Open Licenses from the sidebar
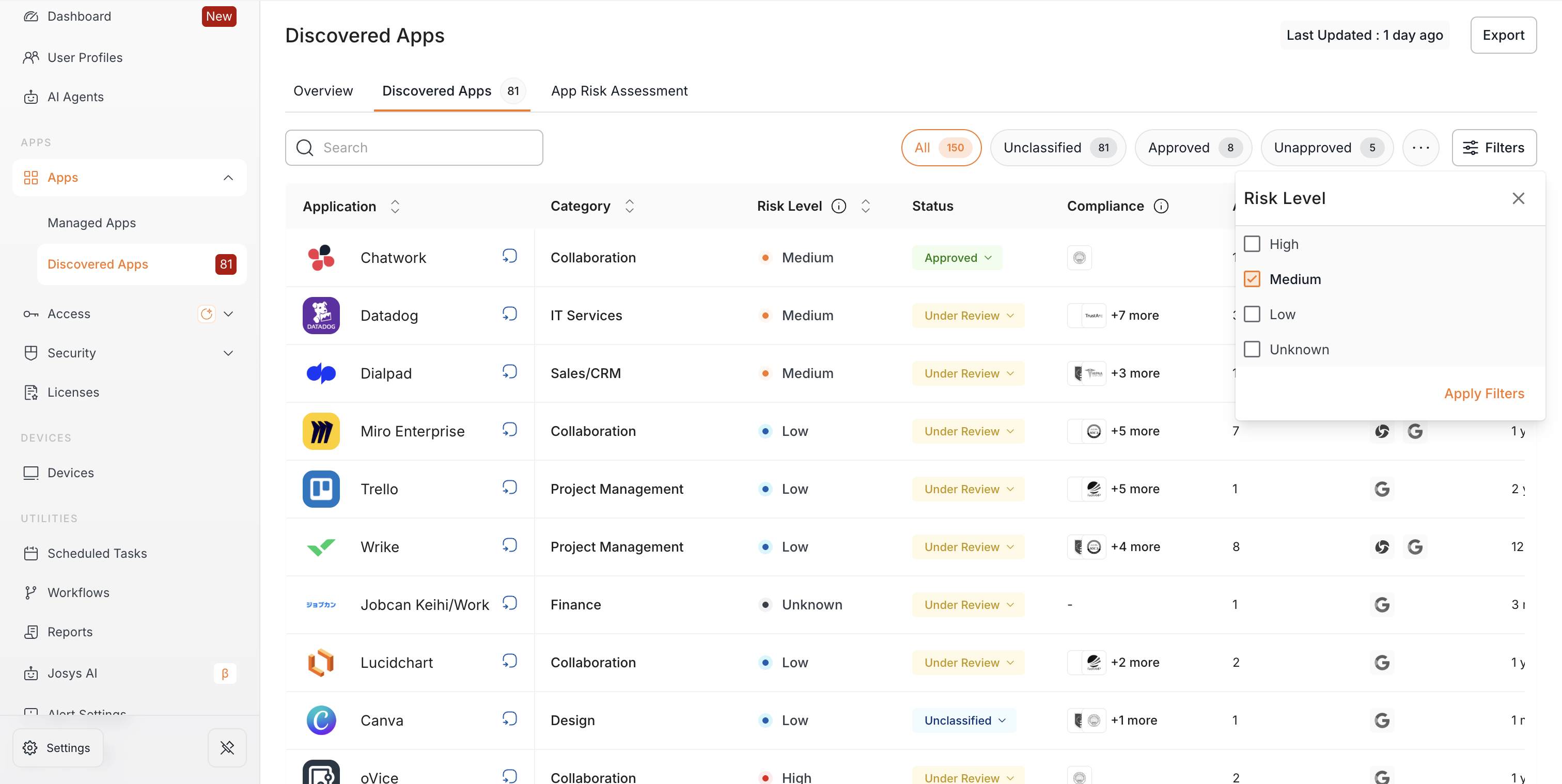The image size is (1562, 784). click(x=73, y=393)
